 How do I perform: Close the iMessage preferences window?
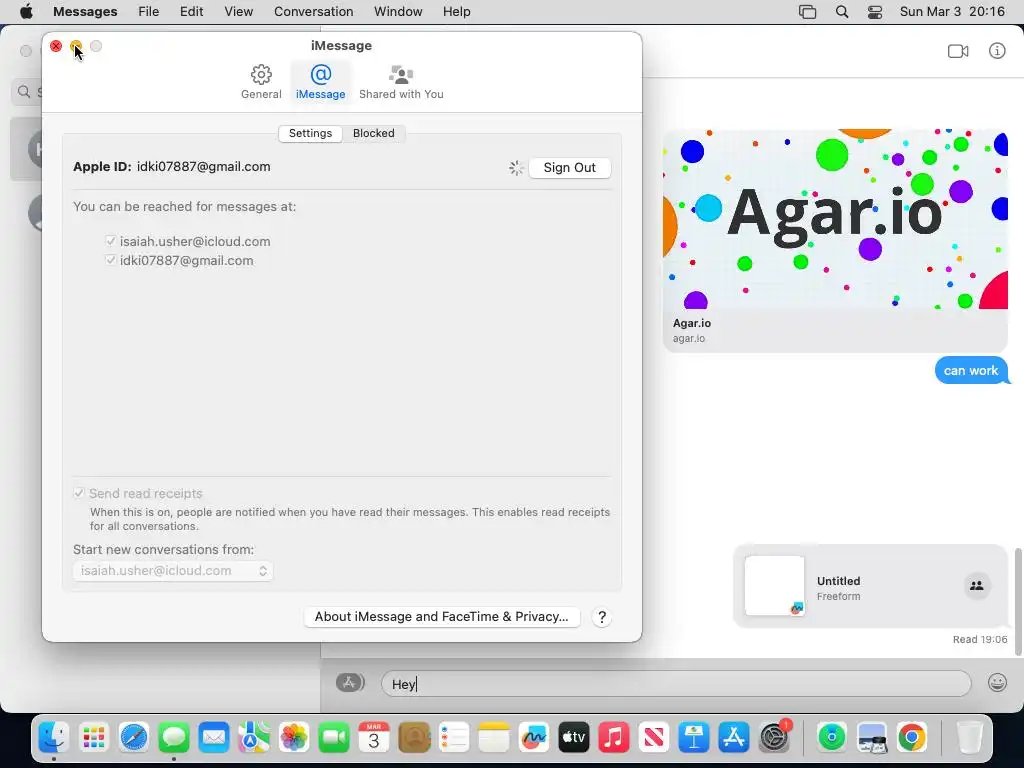(56, 46)
